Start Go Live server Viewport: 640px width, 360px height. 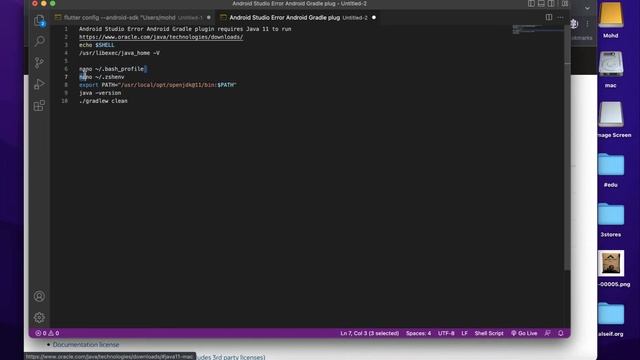pyautogui.click(x=524, y=333)
